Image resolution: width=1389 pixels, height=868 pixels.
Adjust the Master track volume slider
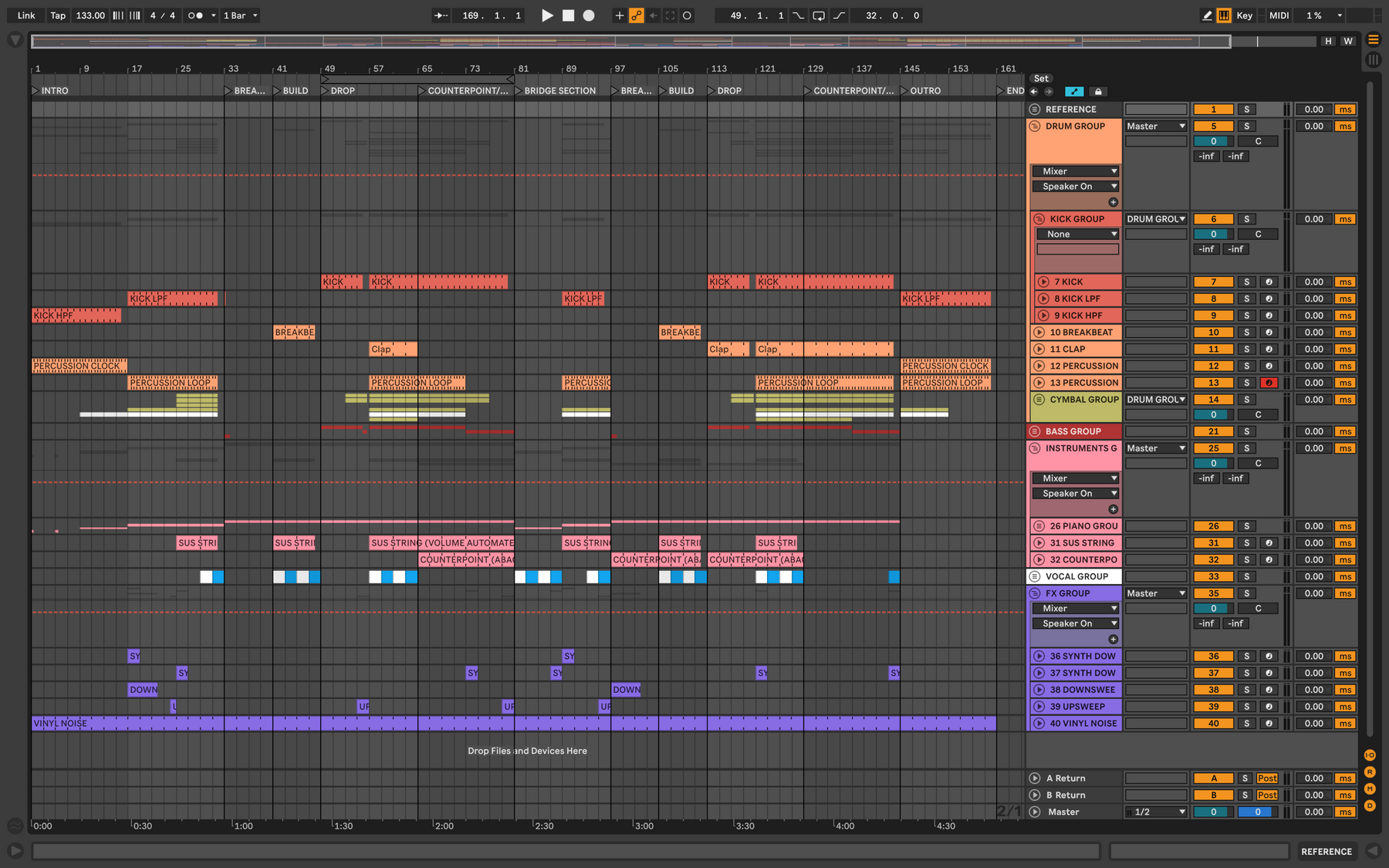pos(1213,812)
